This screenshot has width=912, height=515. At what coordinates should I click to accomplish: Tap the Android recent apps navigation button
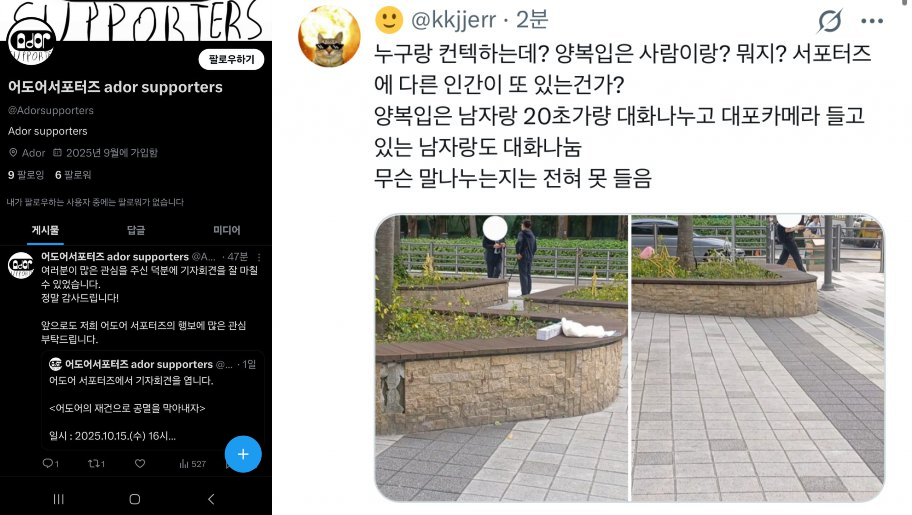[59, 499]
